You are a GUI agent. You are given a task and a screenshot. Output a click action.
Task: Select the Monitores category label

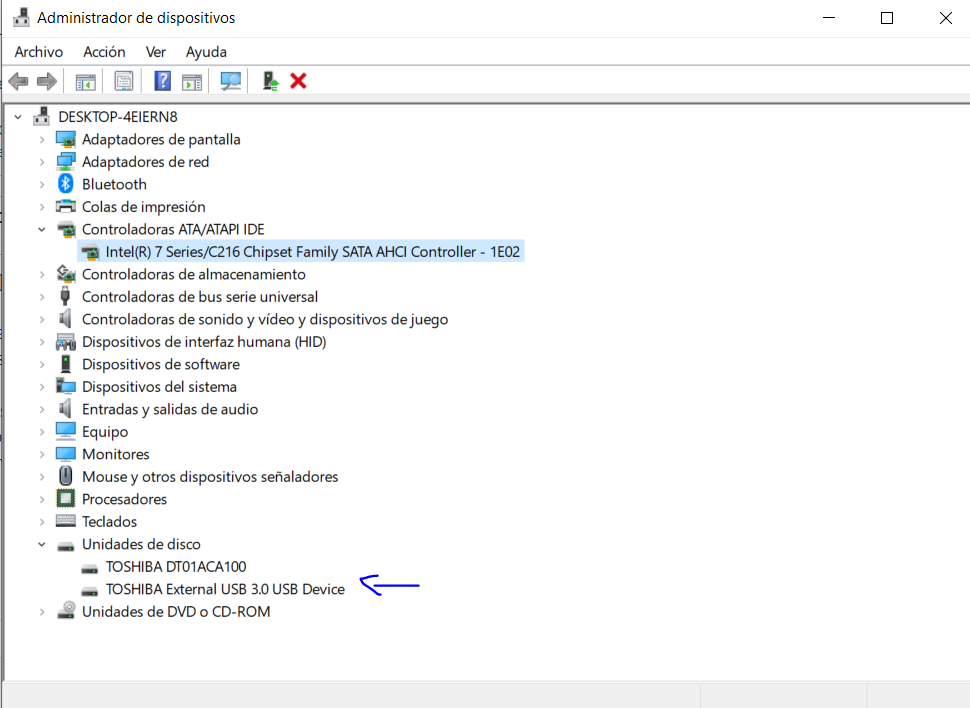point(116,454)
